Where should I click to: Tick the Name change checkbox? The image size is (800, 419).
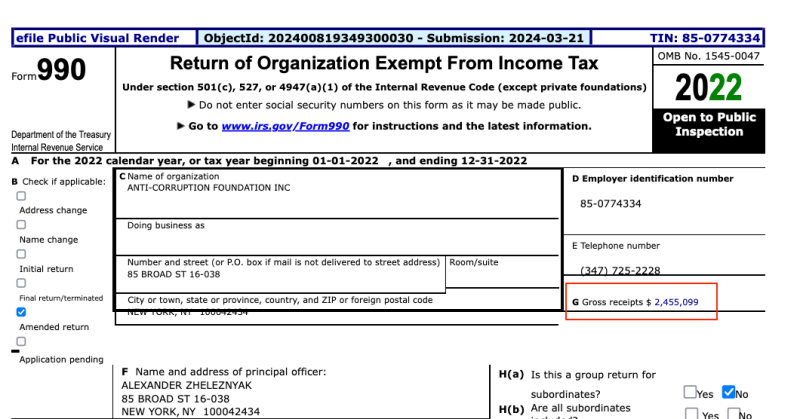click(21, 226)
